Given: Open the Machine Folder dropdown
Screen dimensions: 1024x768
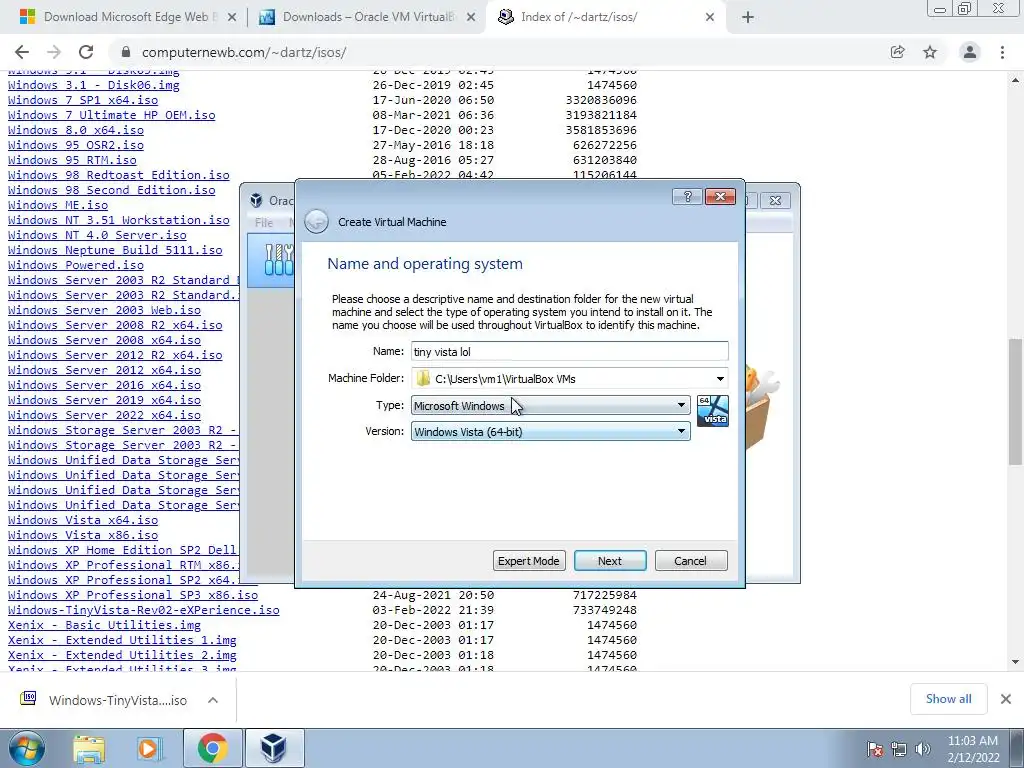Looking at the screenshot, I should coord(720,379).
